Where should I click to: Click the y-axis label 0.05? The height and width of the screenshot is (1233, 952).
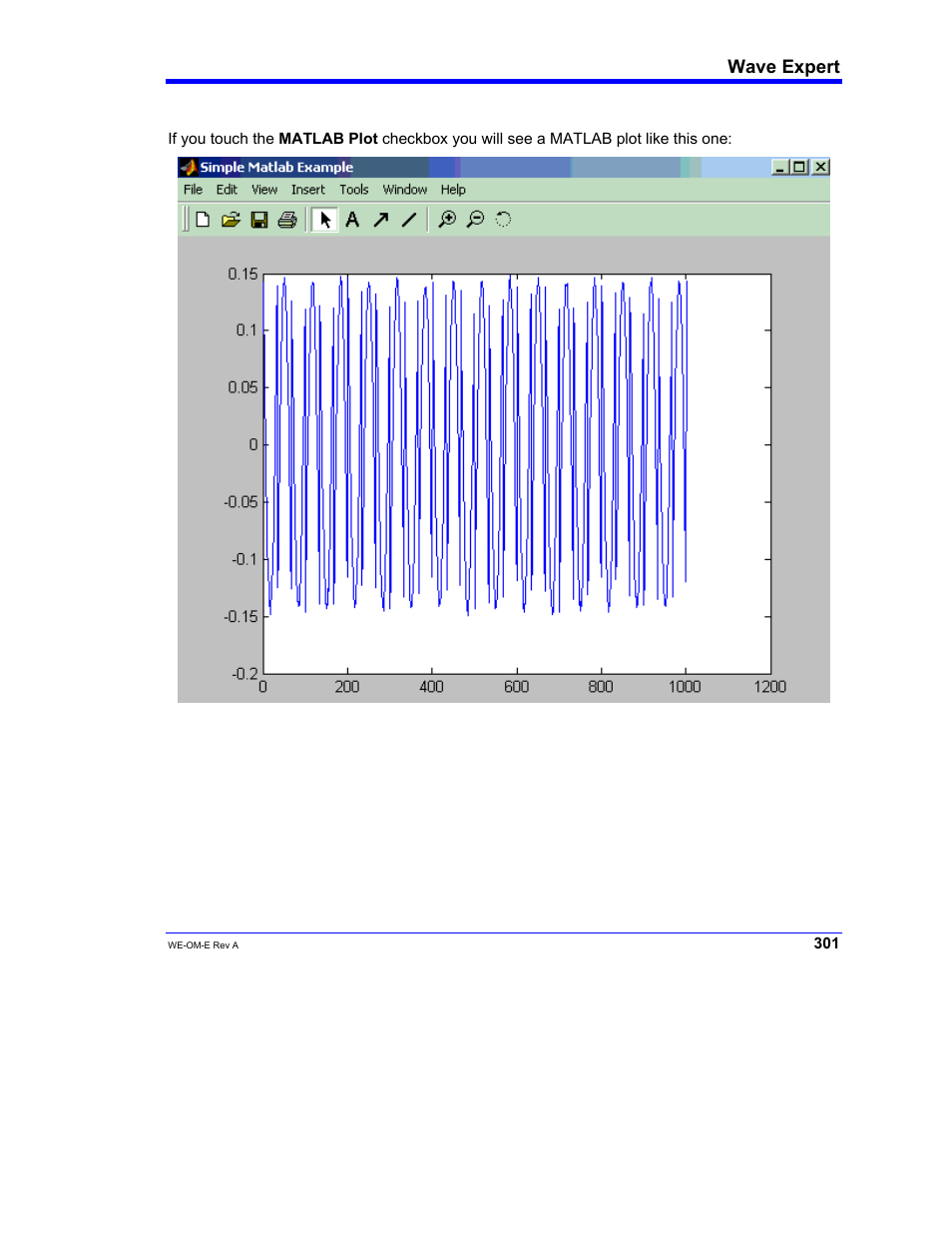[x=242, y=387]
